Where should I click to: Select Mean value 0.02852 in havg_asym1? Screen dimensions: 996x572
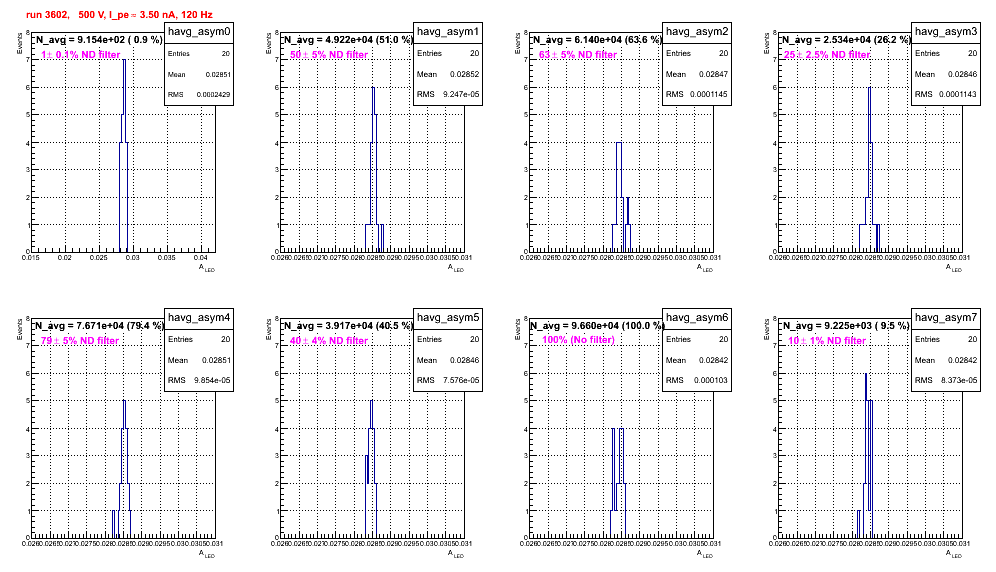click(x=464, y=74)
